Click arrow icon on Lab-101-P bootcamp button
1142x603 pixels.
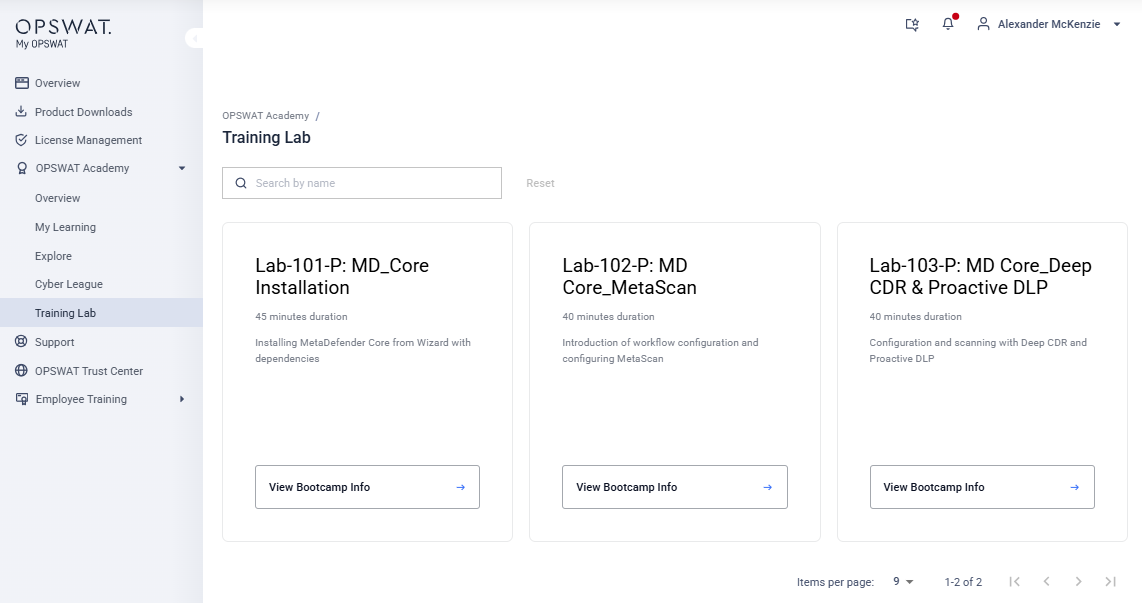(460, 487)
